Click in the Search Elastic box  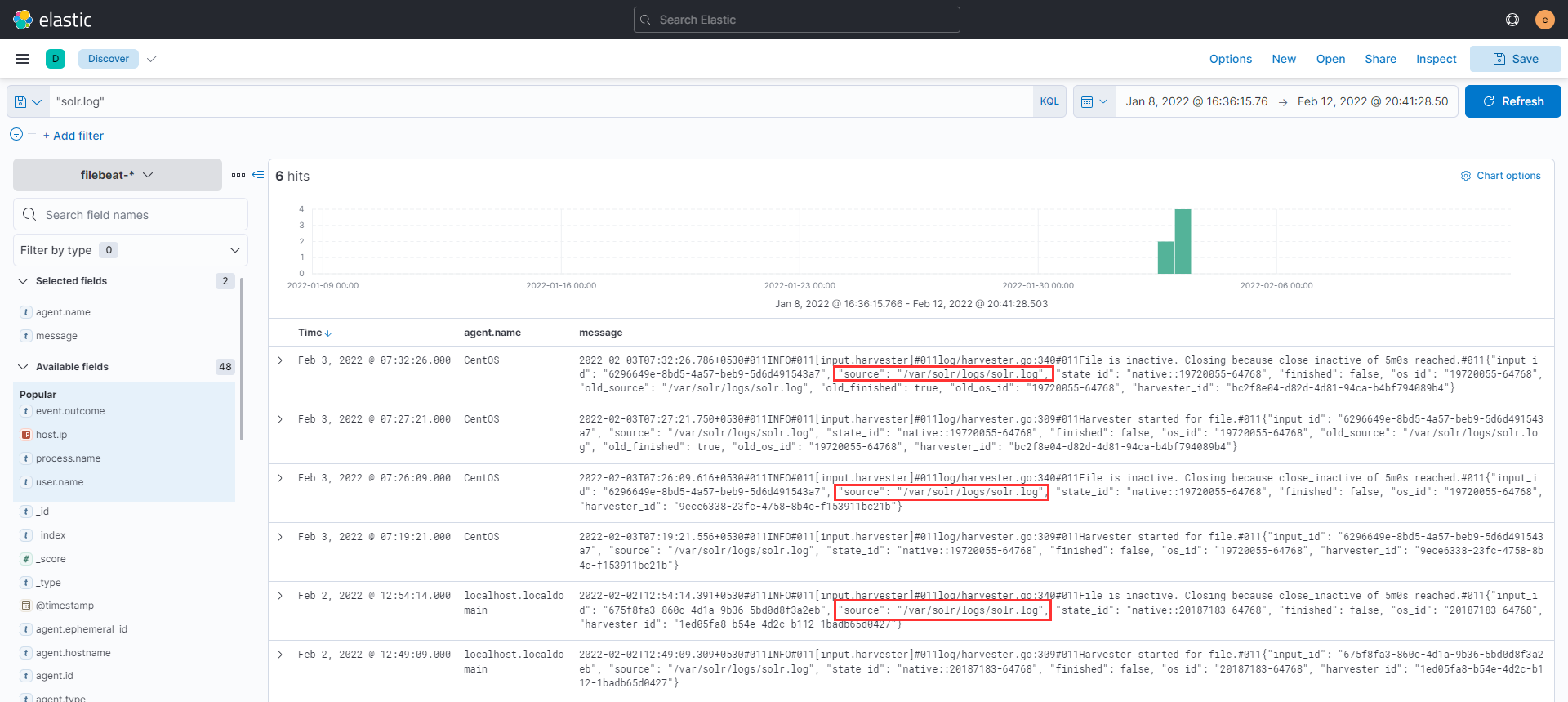[797, 20]
